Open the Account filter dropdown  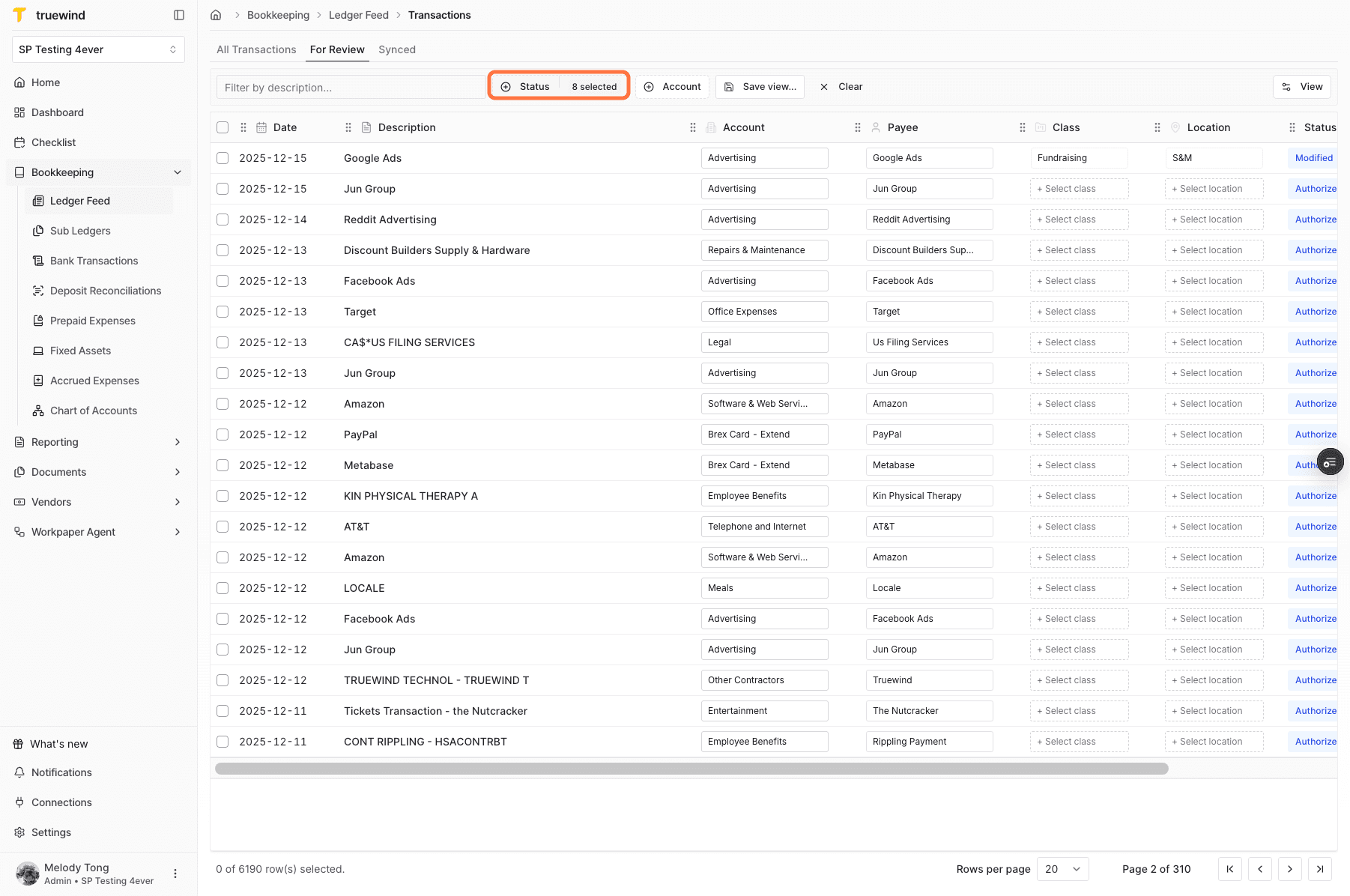(672, 87)
